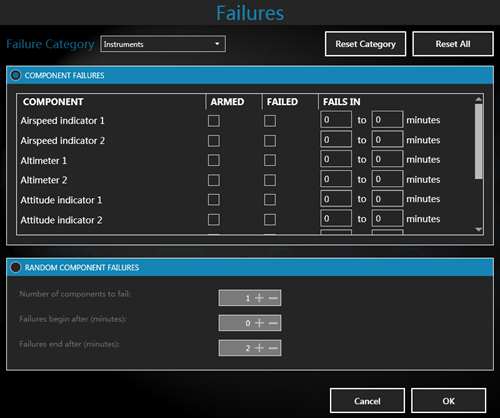
Task: Click the component list scroll up arrow
Action: pyautogui.click(x=479, y=99)
